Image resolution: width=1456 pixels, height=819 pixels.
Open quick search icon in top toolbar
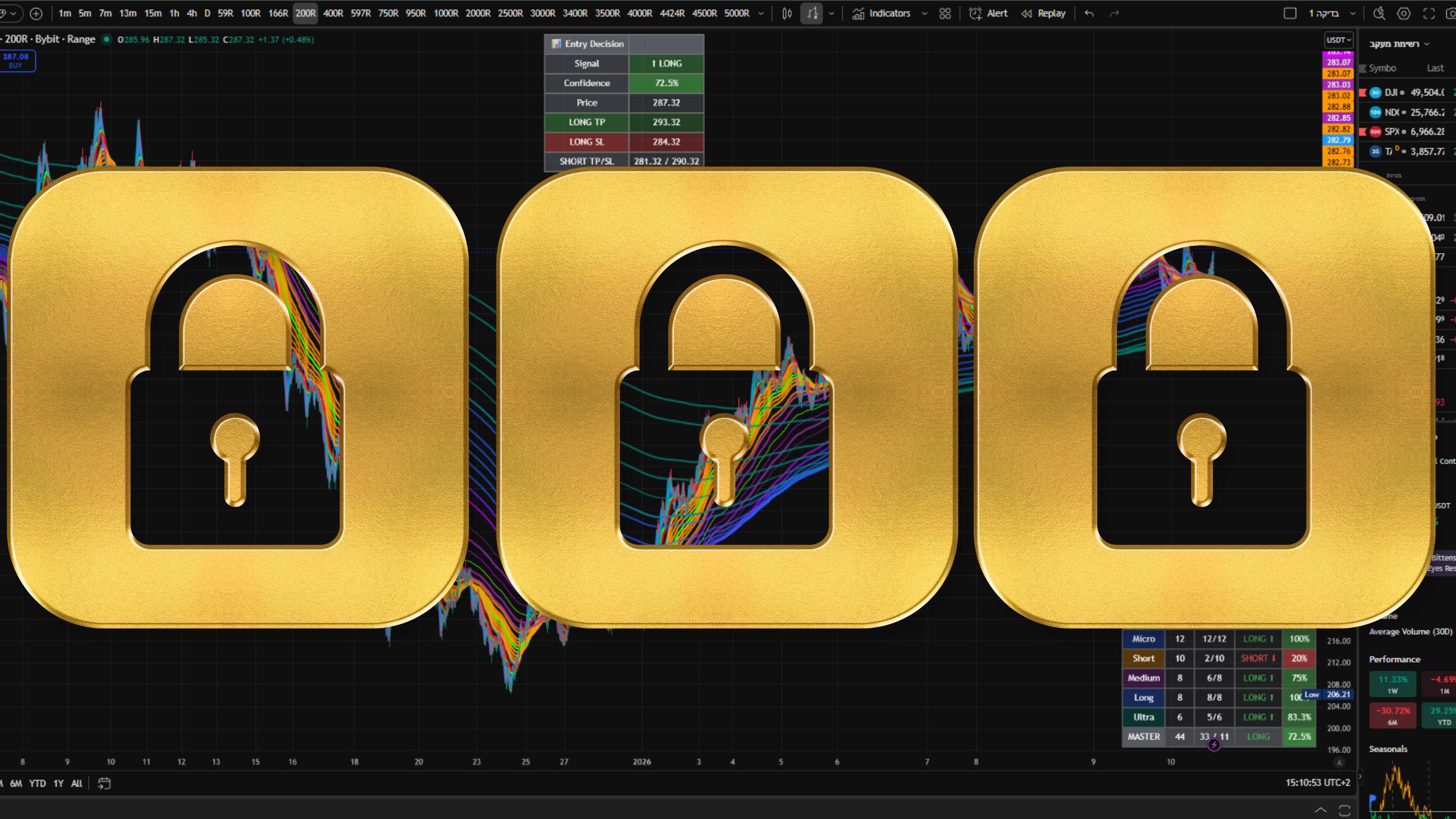1379,13
